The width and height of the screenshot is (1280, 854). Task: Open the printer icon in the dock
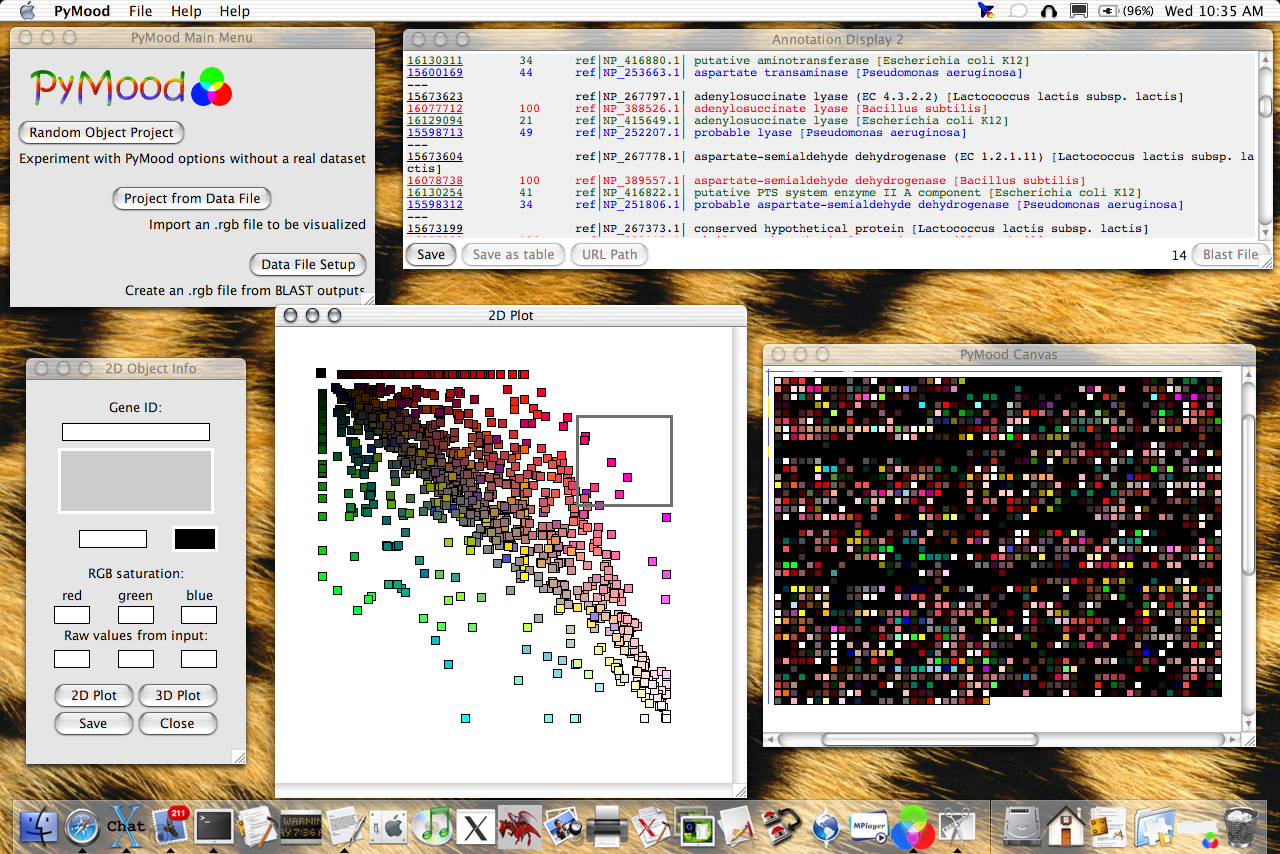tap(607, 826)
